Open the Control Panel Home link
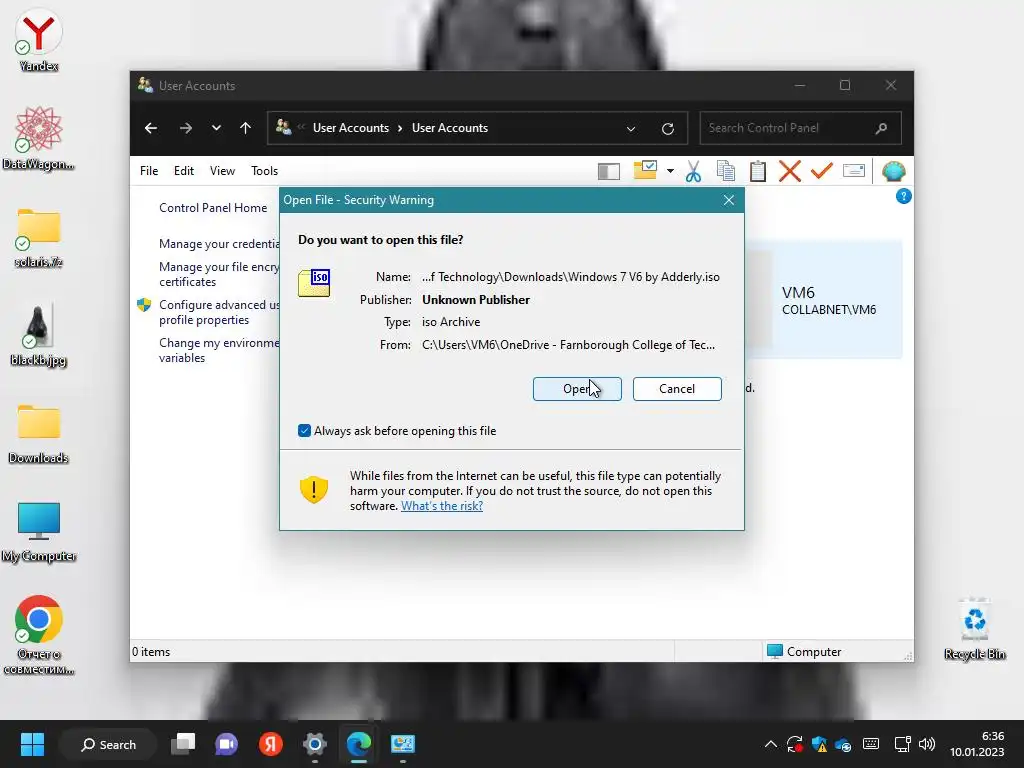 coord(213,208)
